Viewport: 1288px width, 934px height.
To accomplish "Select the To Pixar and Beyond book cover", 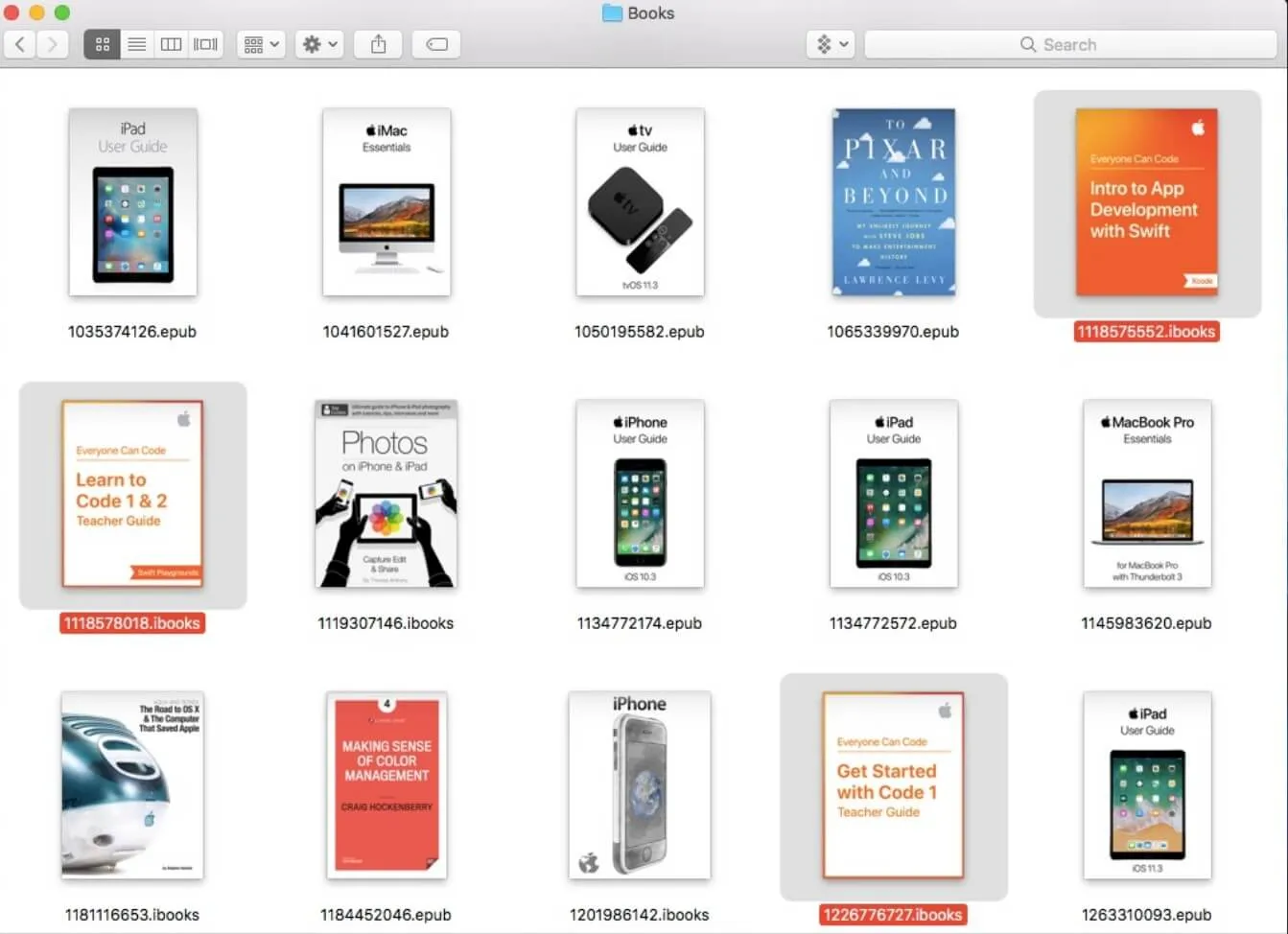I will click(894, 202).
